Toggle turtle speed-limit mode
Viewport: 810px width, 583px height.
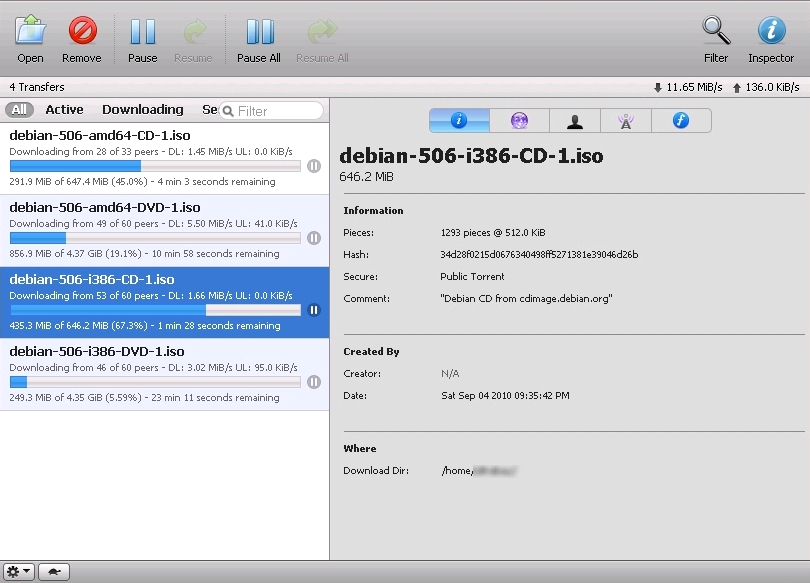click(x=57, y=572)
